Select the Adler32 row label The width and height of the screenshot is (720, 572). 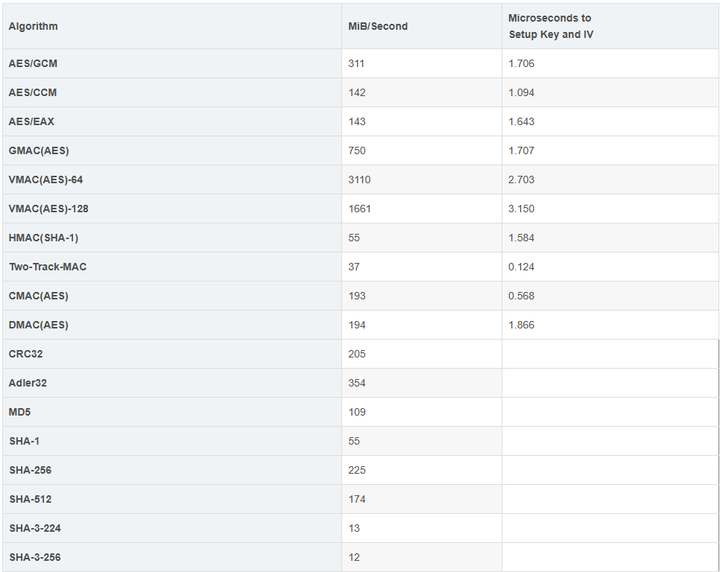28,383
